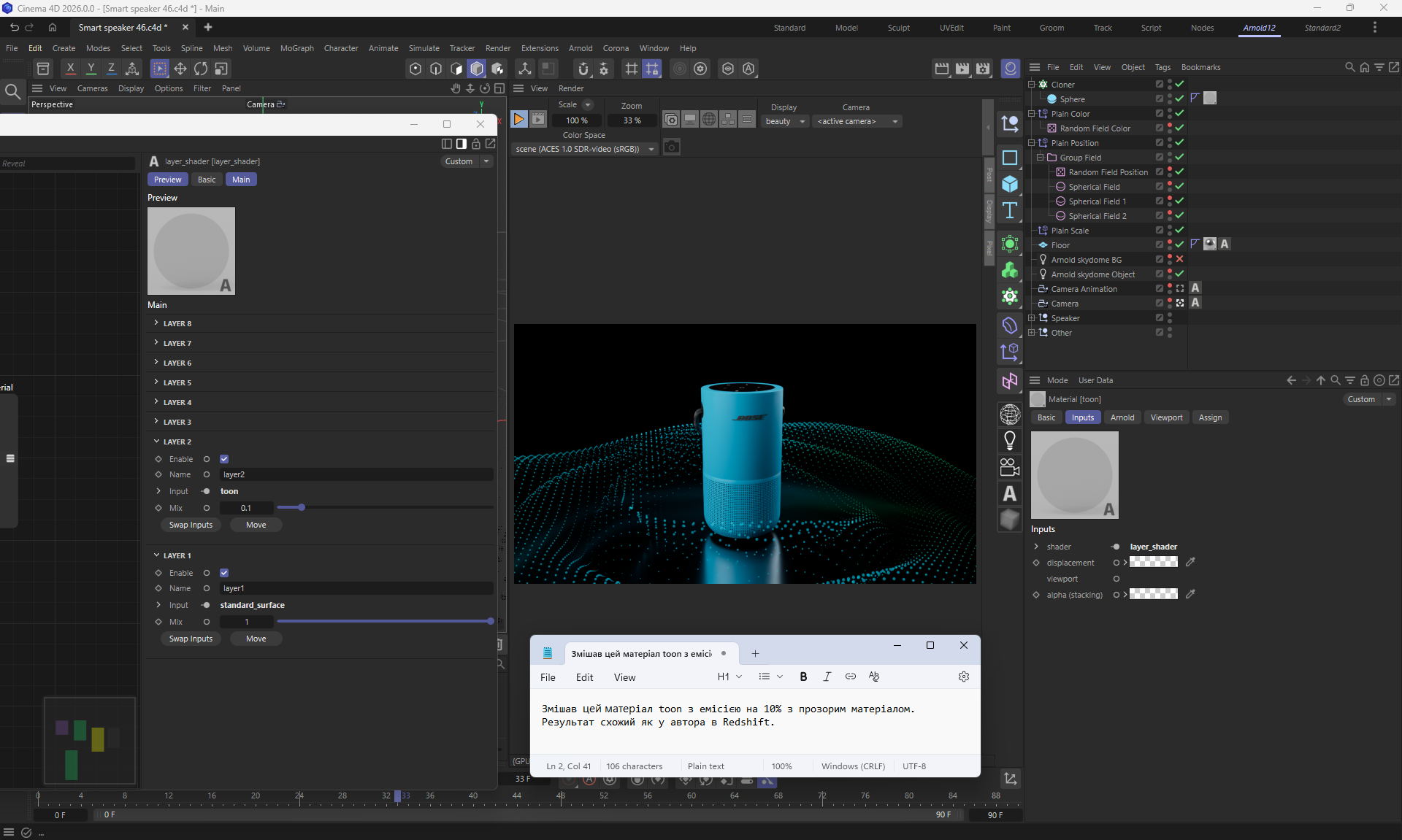Click the Cube primitive icon
The width and height of the screenshot is (1402, 840).
click(x=1010, y=184)
